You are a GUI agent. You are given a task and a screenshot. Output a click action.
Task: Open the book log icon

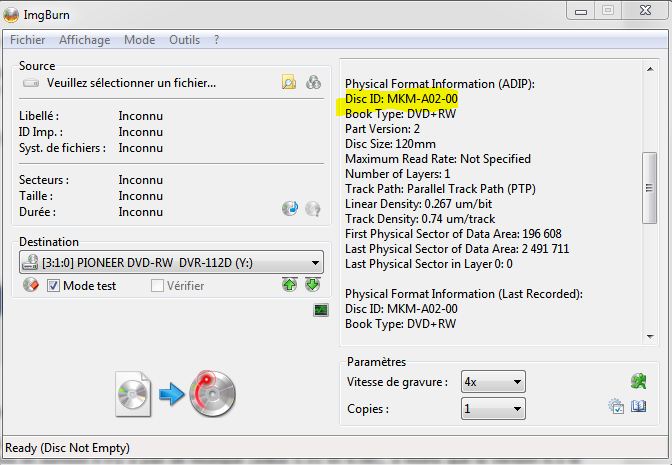pyautogui.click(x=639, y=406)
